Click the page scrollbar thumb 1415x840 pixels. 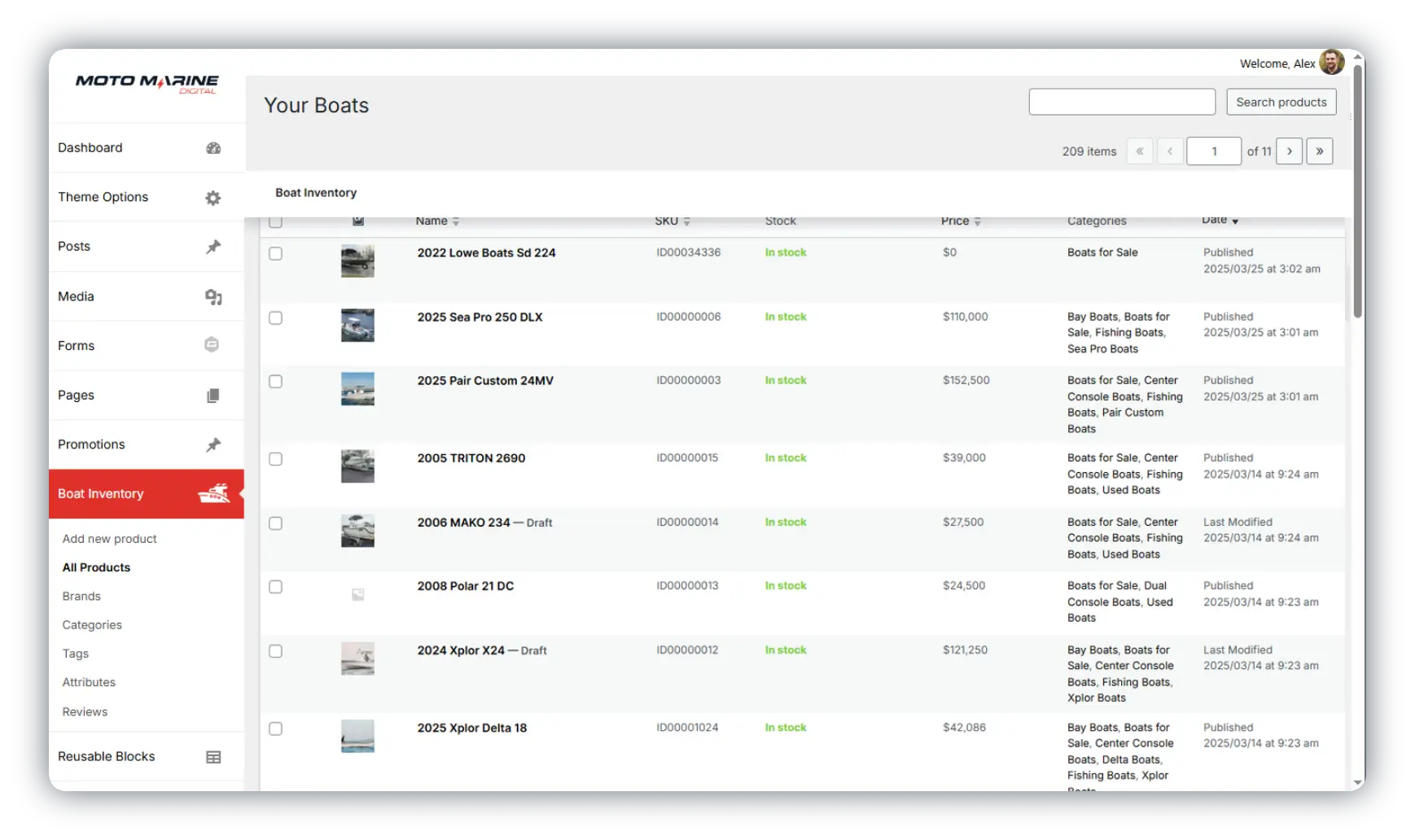tap(1357, 191)
